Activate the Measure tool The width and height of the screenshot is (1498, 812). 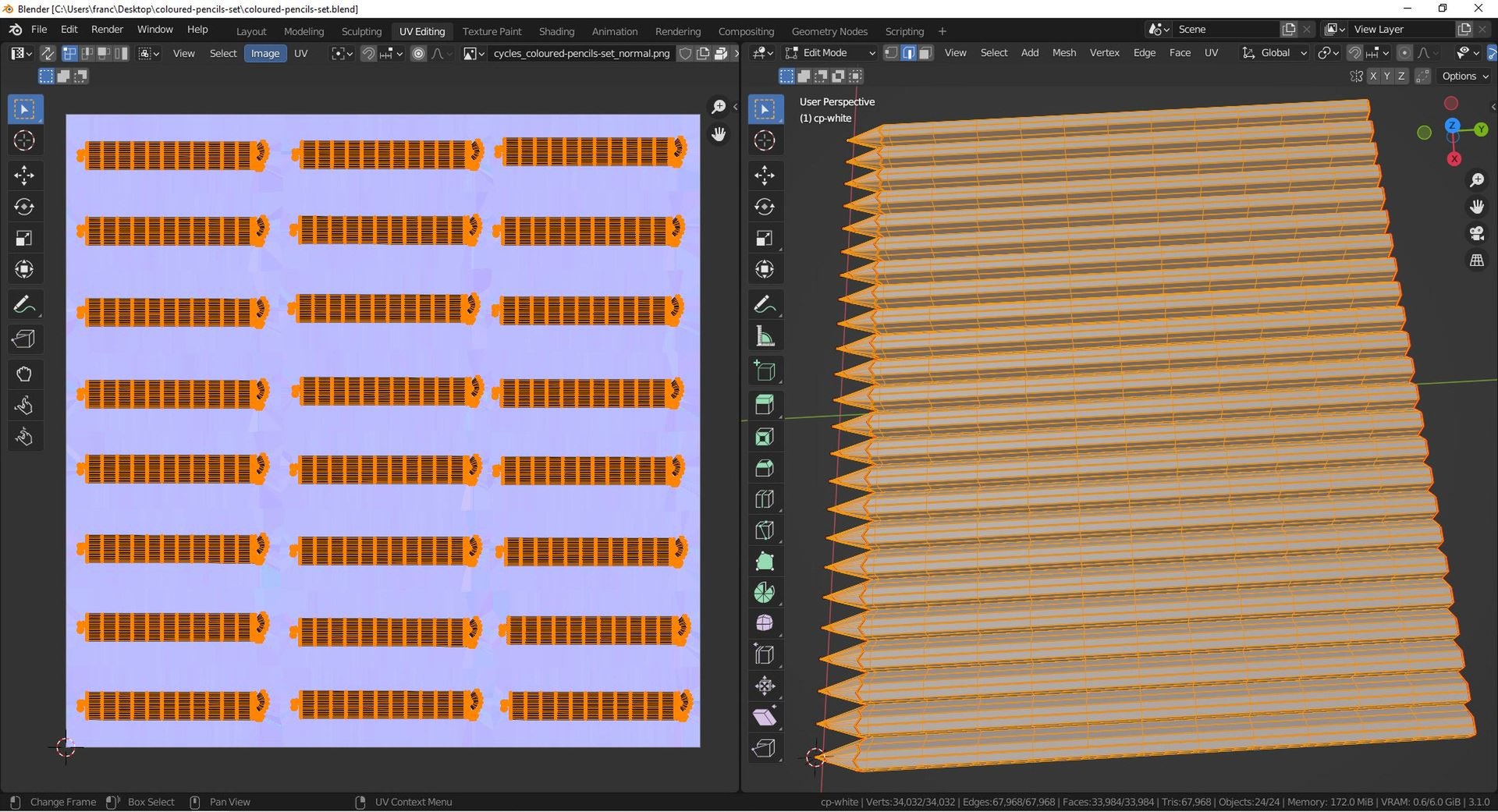(765, 337)
